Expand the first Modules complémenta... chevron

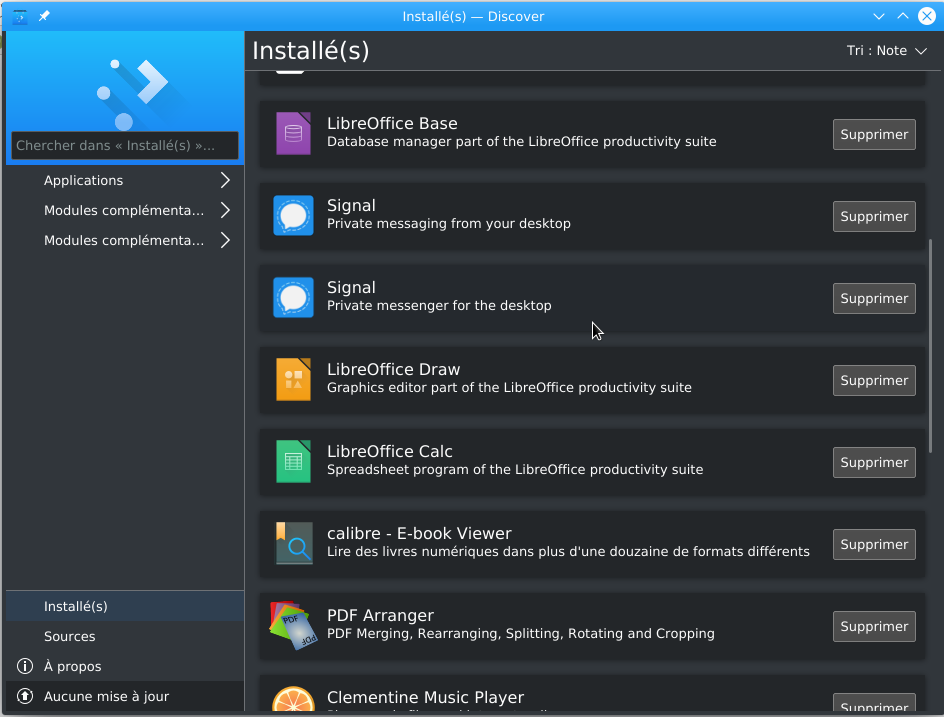pyautogui.click(x=225, y=210)
